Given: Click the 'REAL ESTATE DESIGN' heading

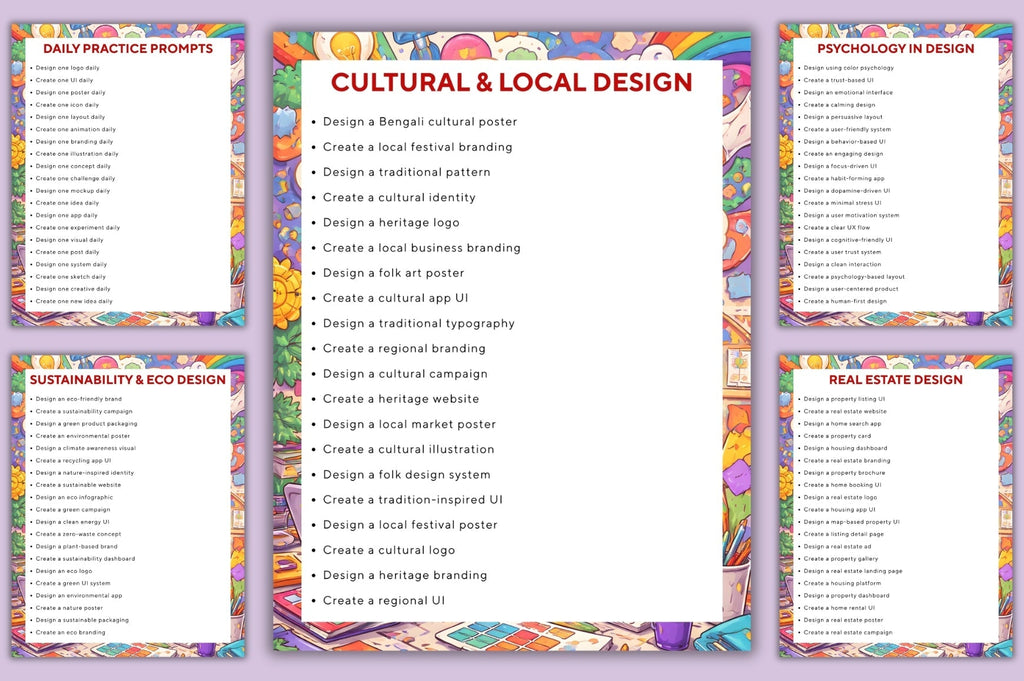Looking at the screenshot, I should pyautogui.click(x=895, y=380).
